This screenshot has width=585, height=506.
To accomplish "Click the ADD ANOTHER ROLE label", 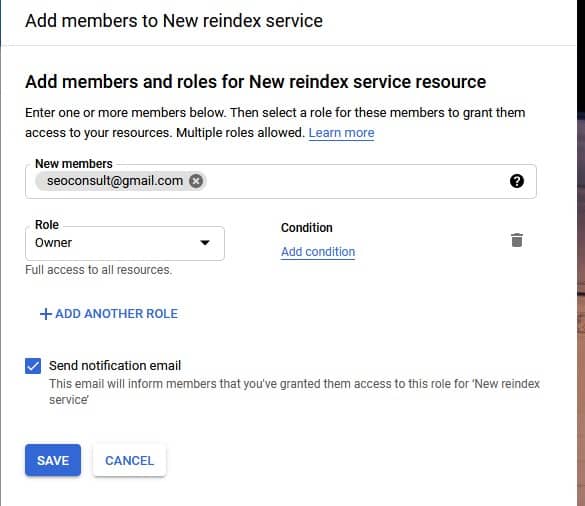I will click(x=116, y=314).
